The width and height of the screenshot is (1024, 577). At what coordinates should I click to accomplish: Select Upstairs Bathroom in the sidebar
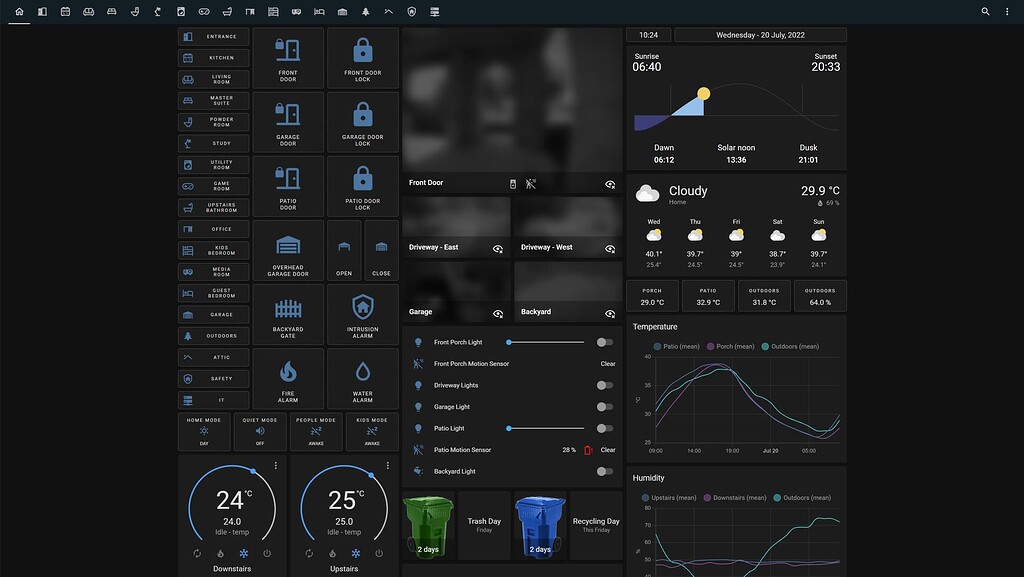(x=211, y=207)
